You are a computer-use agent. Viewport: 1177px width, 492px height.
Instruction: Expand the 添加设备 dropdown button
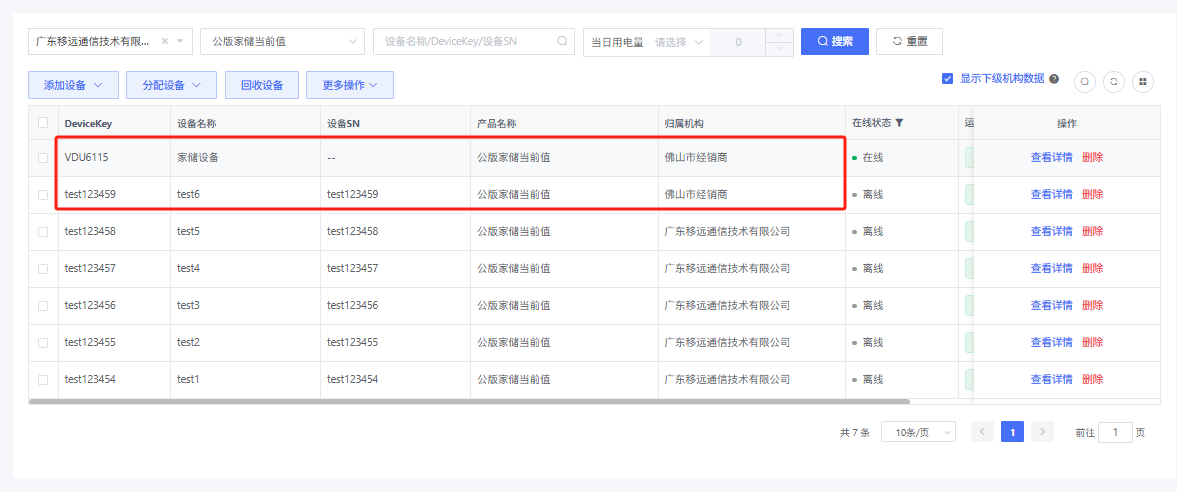(x=73, y=85)
